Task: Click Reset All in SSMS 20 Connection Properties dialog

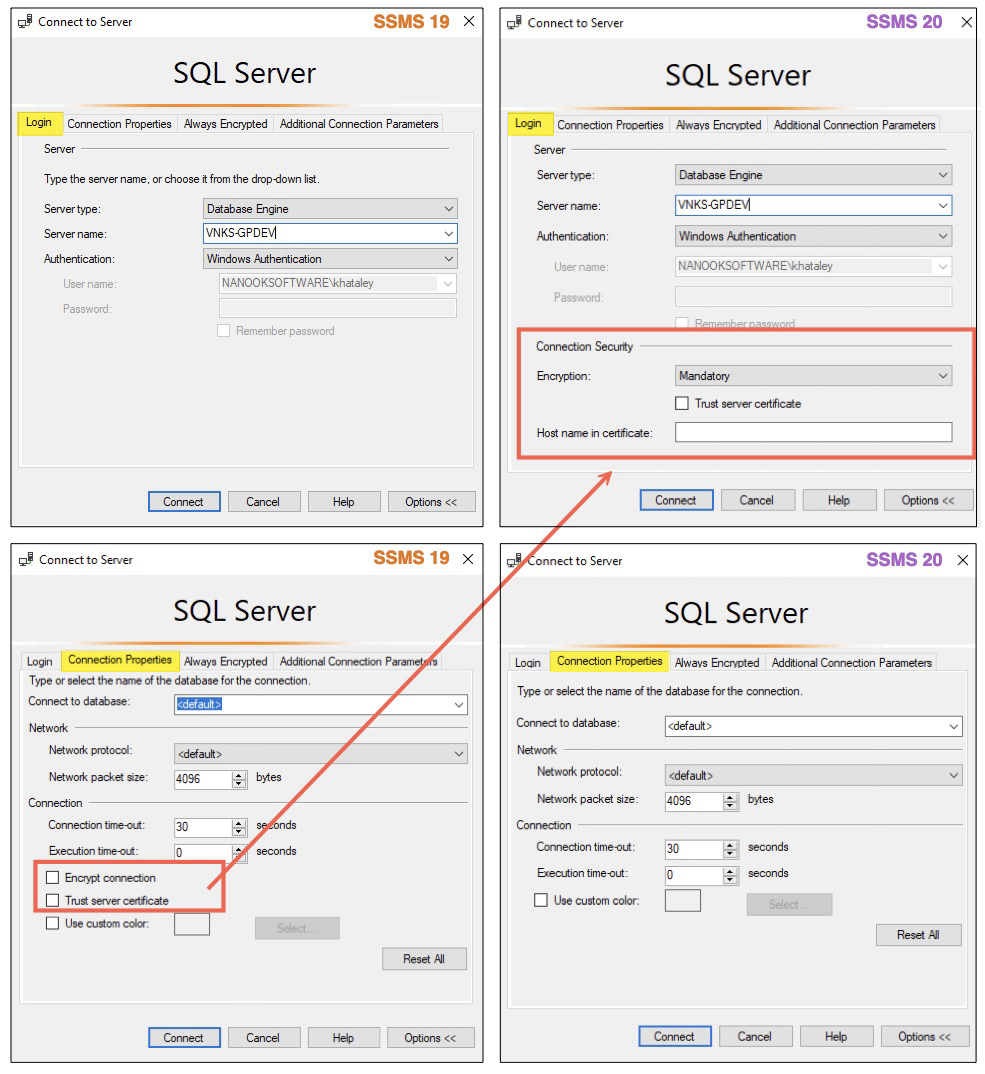Action: 918,935
